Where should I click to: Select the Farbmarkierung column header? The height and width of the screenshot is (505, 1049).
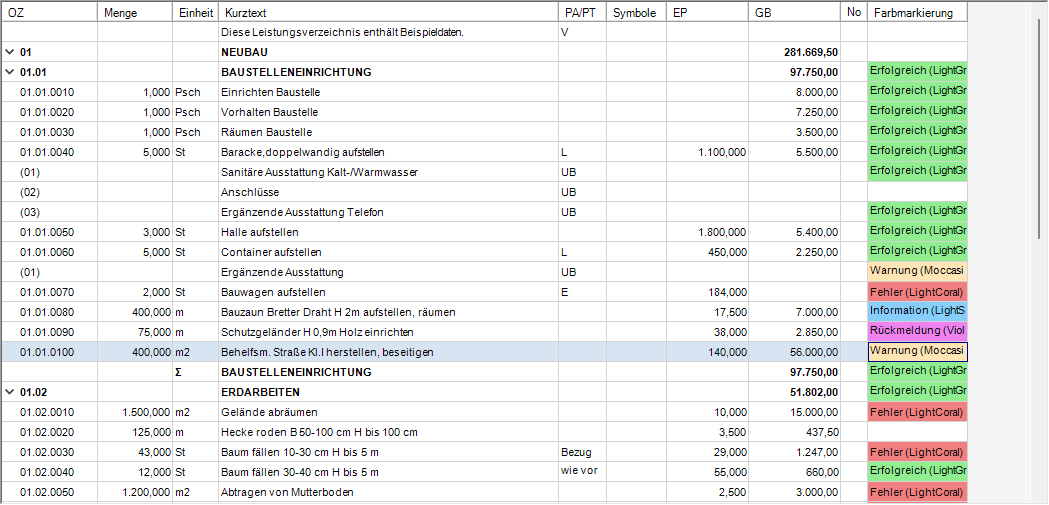point(917,13)
